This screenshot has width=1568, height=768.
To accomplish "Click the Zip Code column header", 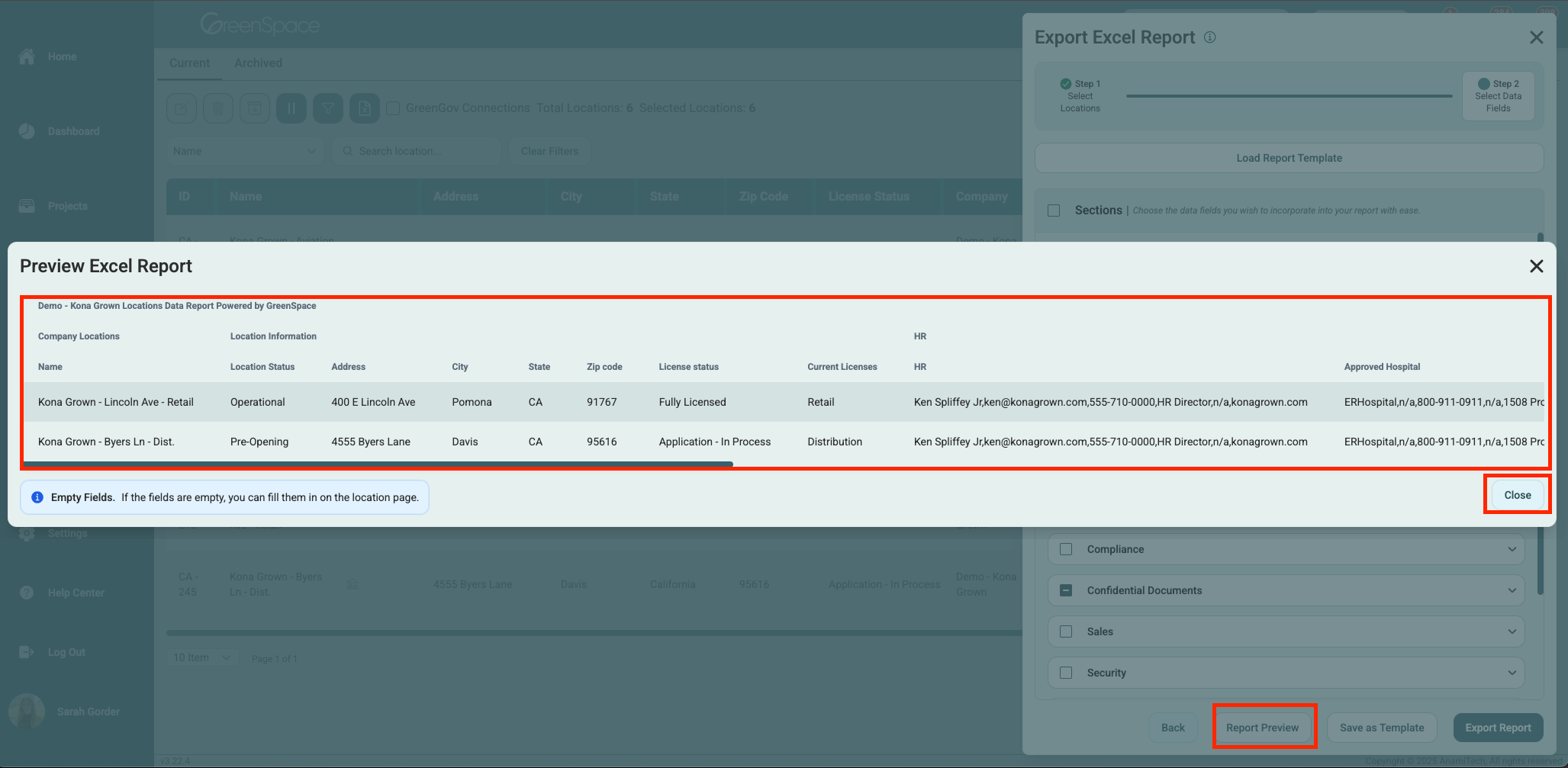I will click(763, 197).
